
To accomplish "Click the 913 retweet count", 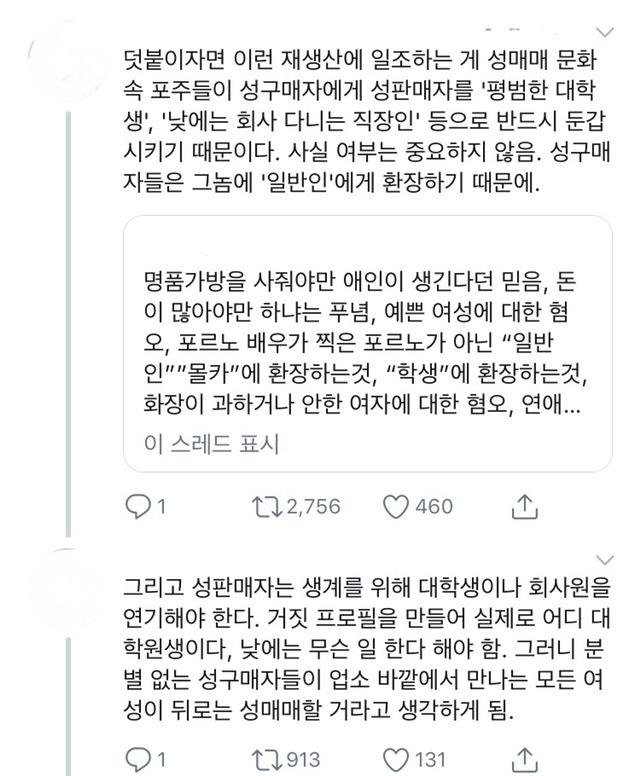I will [x=304, y=759].
